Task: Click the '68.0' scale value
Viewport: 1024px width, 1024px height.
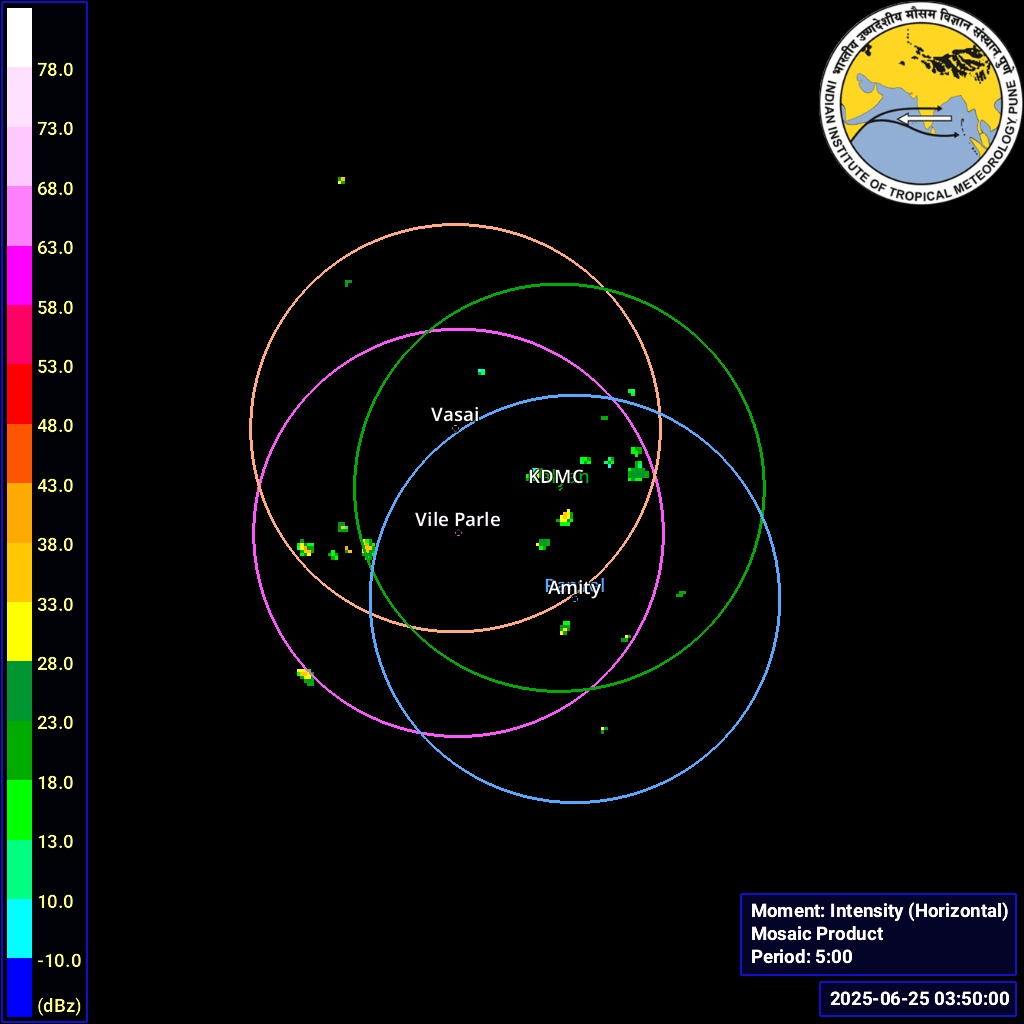Action: 55,189
